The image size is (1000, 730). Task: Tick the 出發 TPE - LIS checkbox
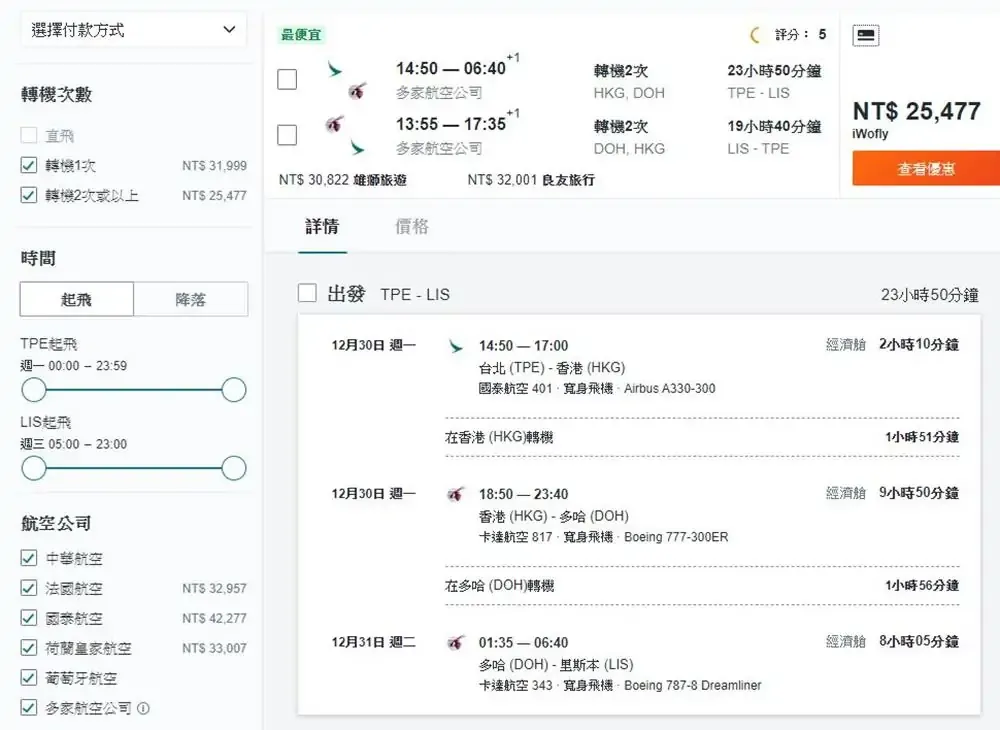(x=308, y=294)
